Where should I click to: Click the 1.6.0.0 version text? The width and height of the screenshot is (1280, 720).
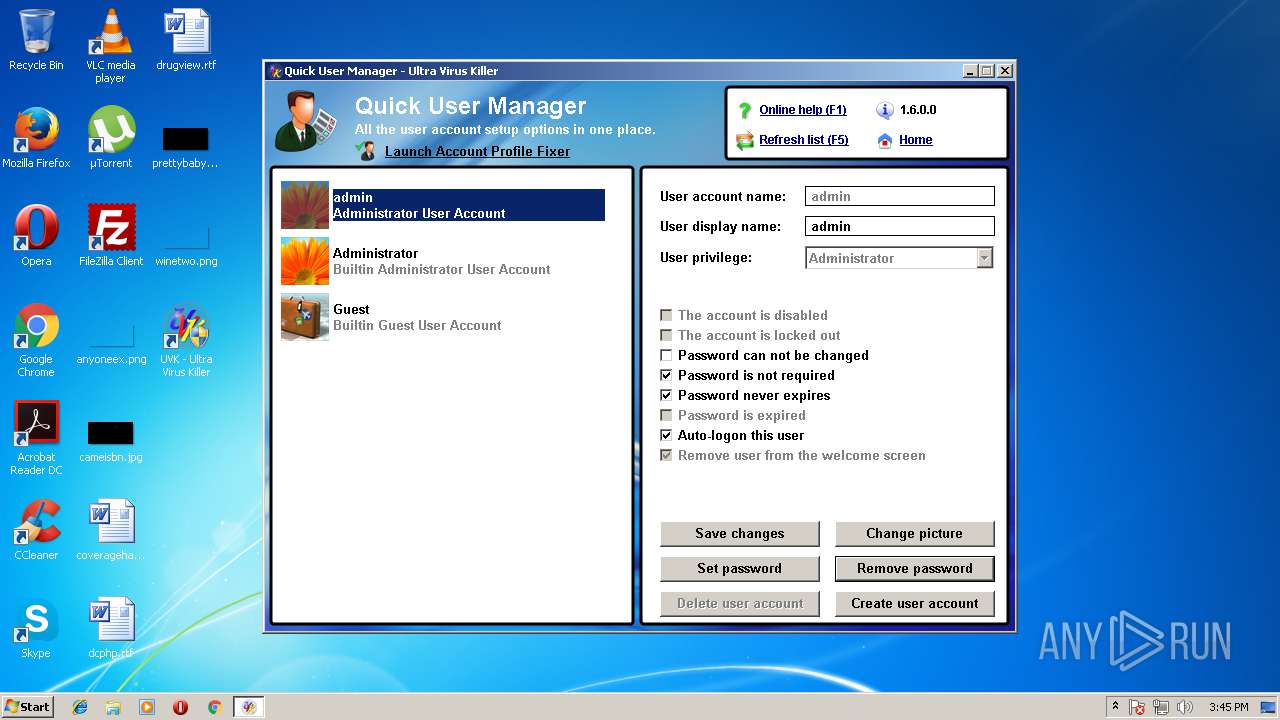(x=918, y=110)
